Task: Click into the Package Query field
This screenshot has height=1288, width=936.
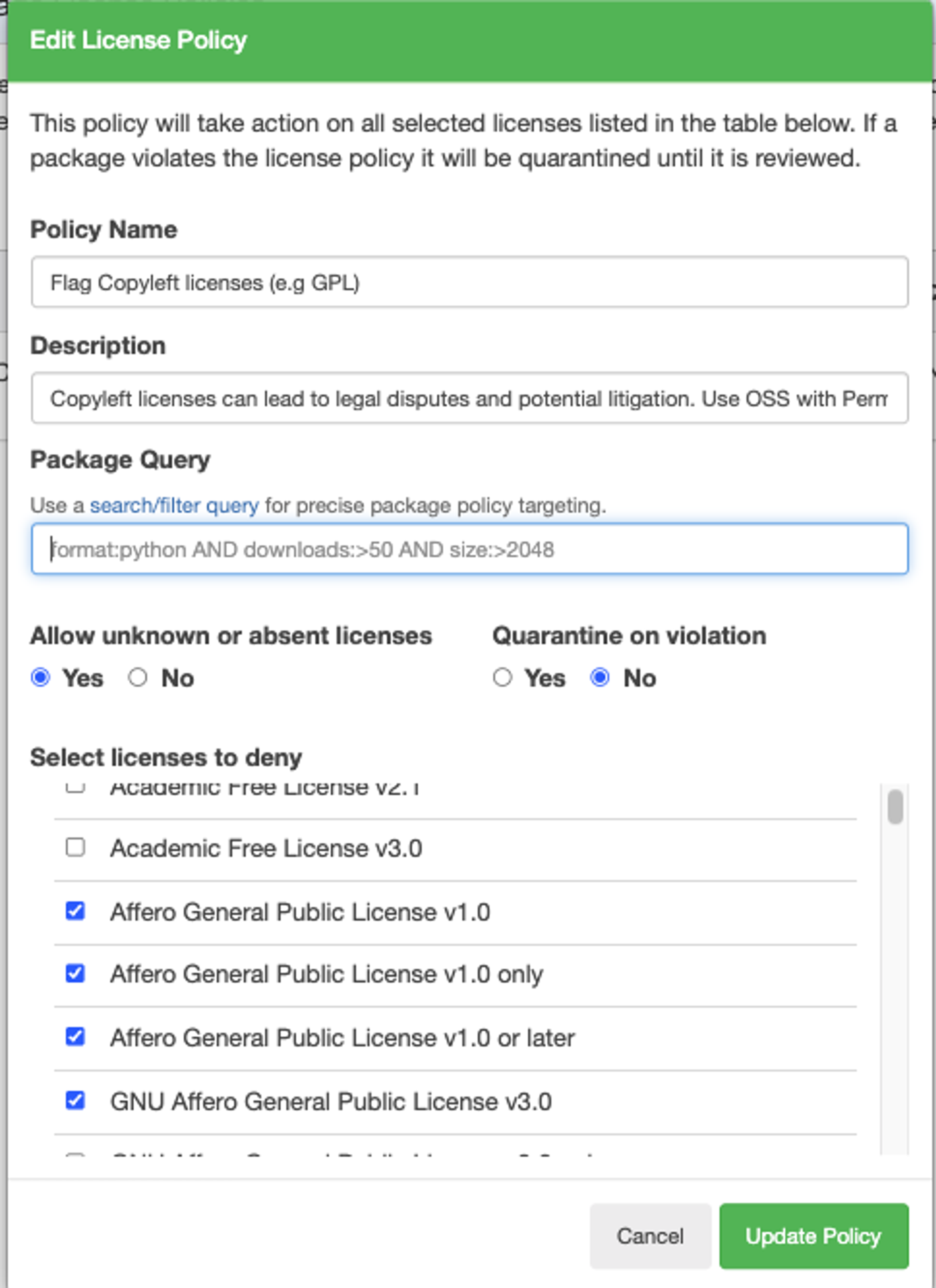Action: [x=469, y=549]
